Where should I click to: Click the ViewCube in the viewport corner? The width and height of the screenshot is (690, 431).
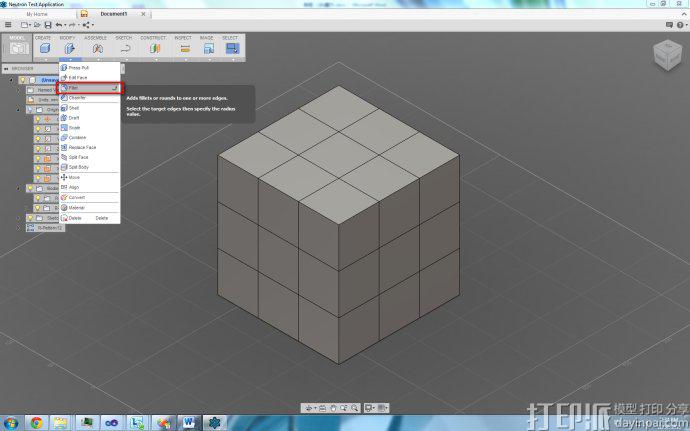coord(668,55)
